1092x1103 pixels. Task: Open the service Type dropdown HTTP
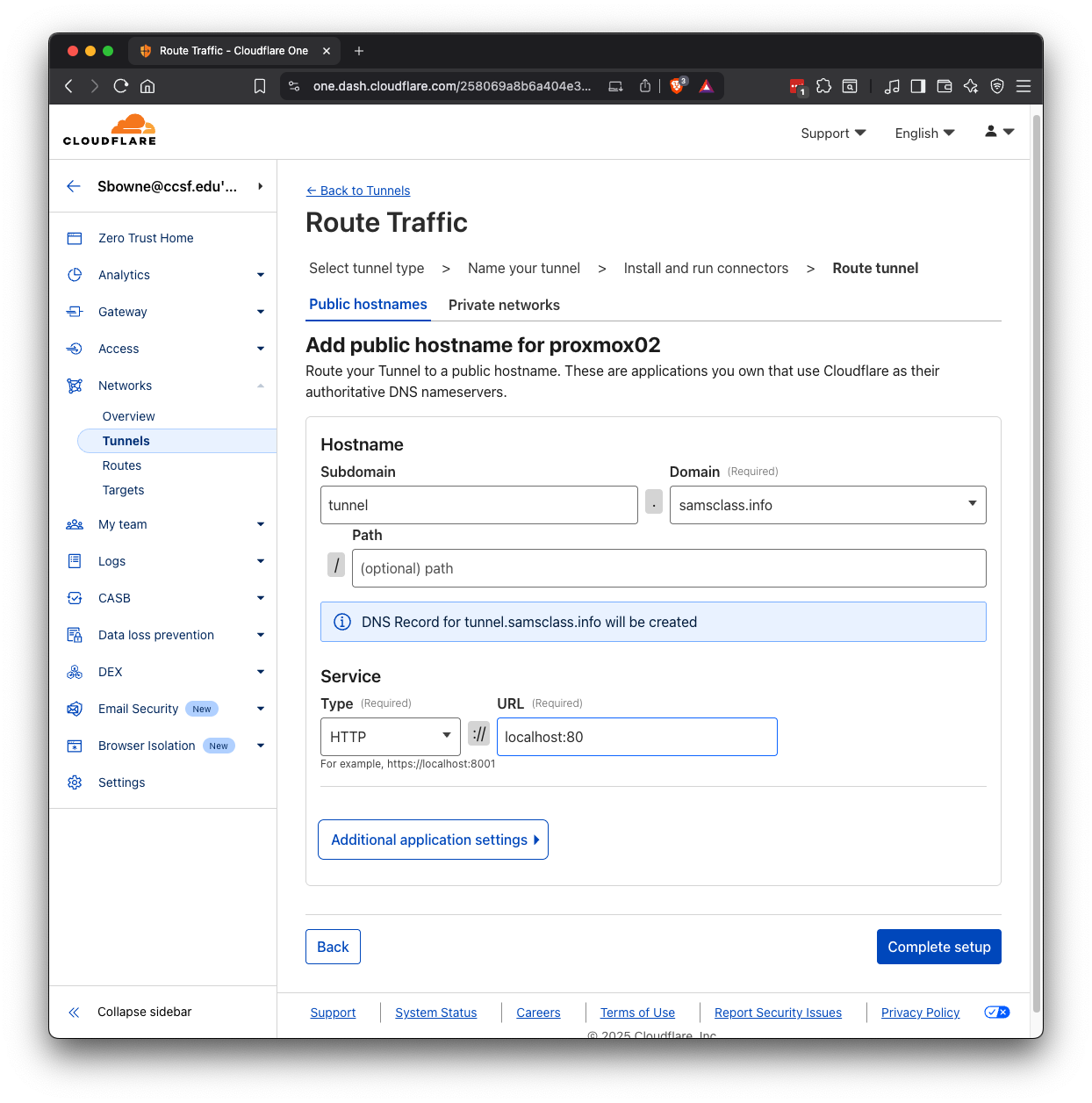click(x=391, y=737)
